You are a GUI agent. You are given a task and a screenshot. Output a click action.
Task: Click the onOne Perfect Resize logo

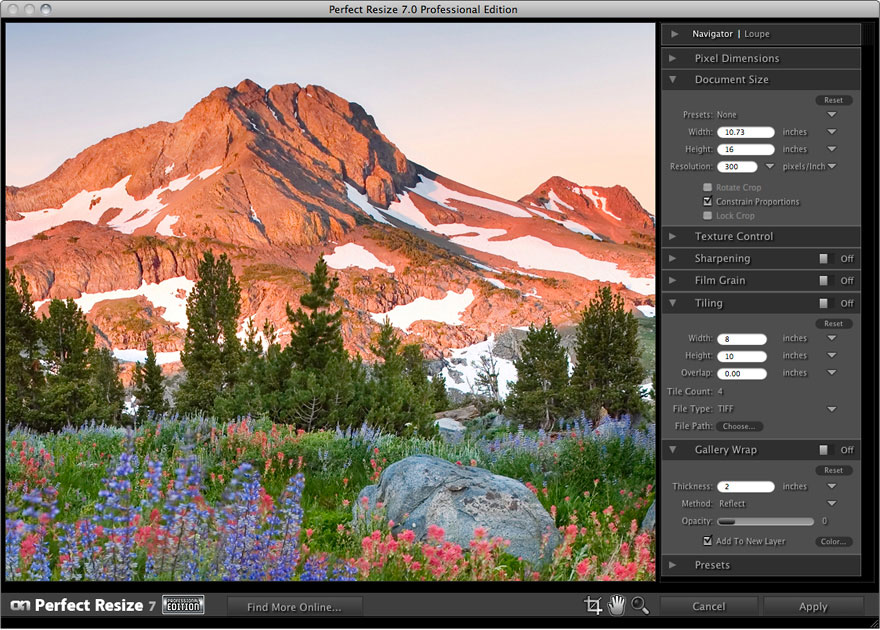pyautogui.click(x=82, y=605)
